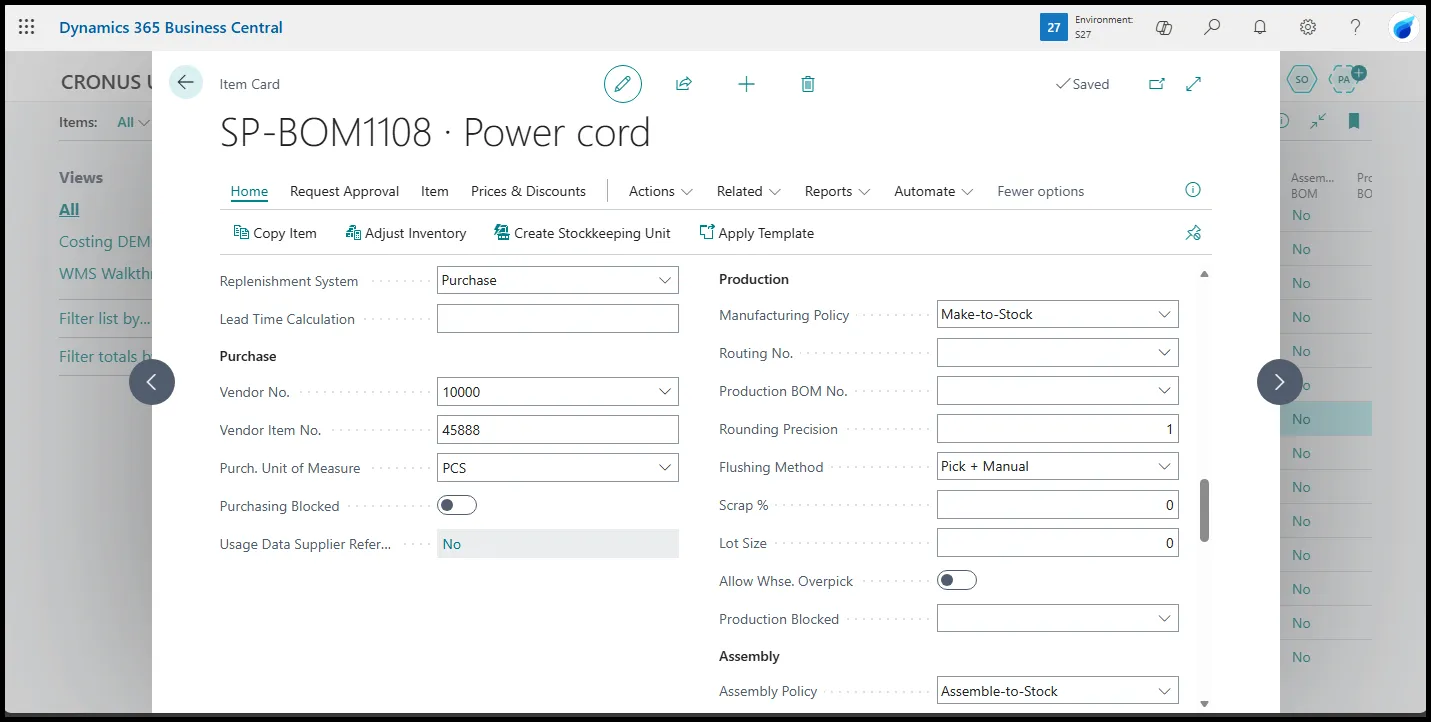Open the Item menu
The width and height of the screenshot is (1431, 722).
[435, 191]
